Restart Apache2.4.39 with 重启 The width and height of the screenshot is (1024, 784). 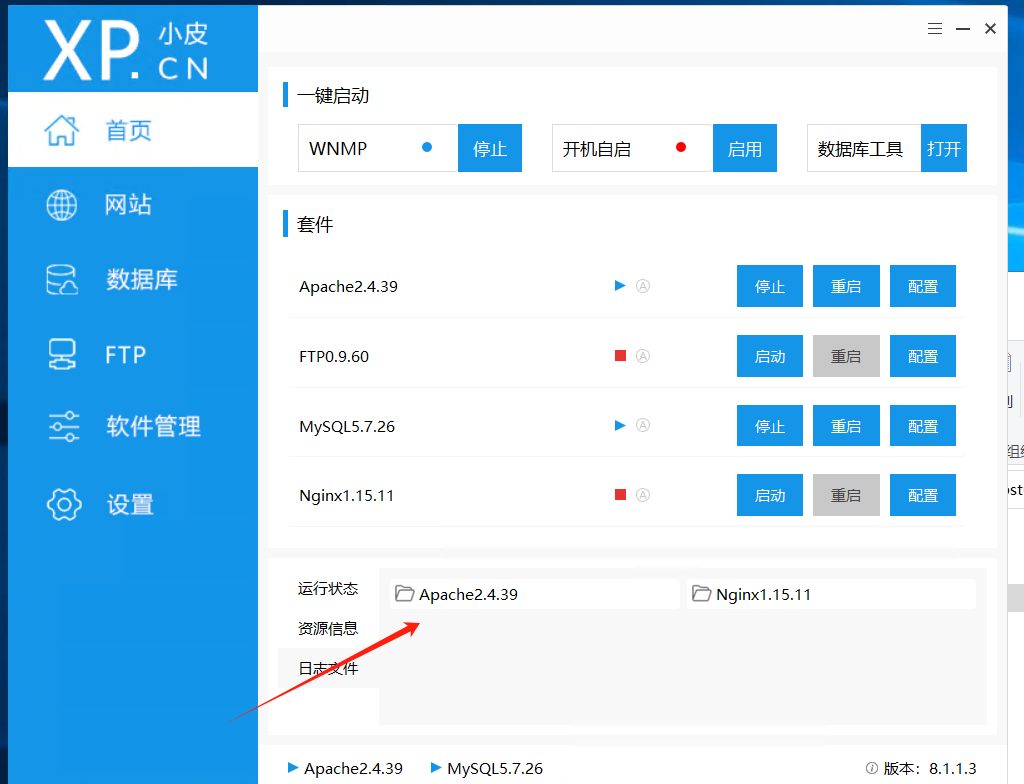846,286
